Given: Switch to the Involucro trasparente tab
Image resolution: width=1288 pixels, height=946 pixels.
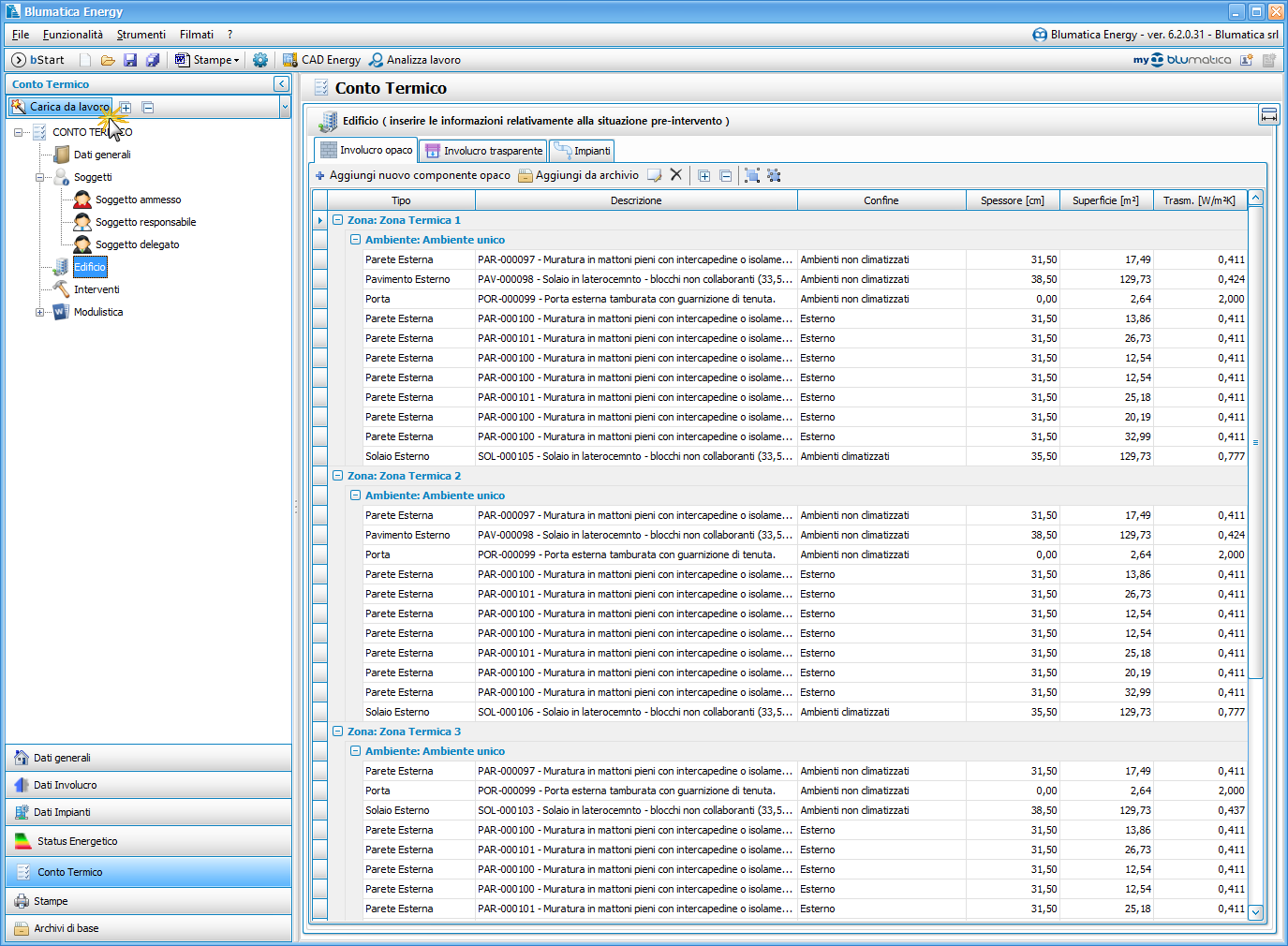Looking at the screenshot, I should (x=483, y=151).
